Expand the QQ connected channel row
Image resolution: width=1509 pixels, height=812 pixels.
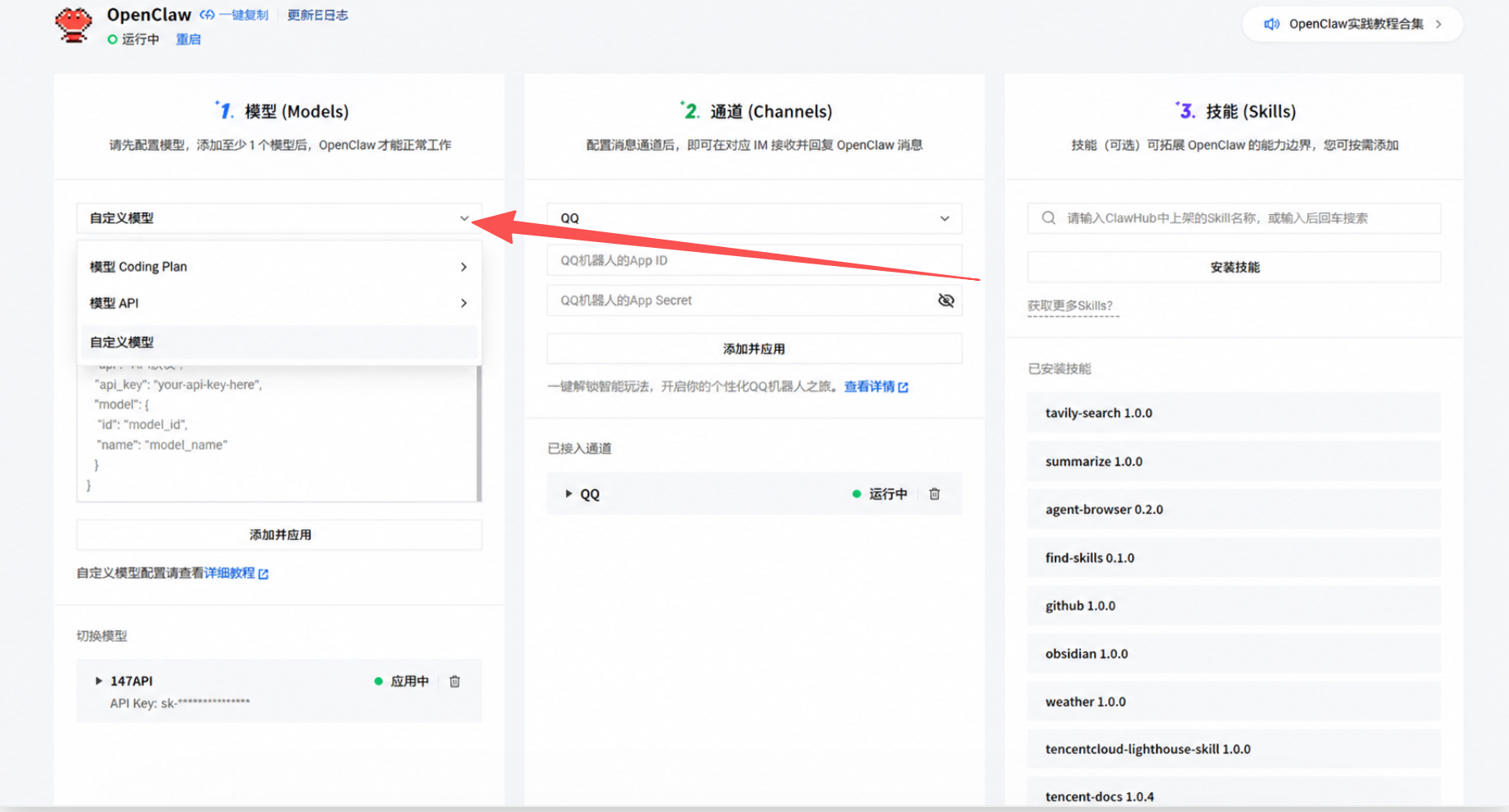point(568,494)
